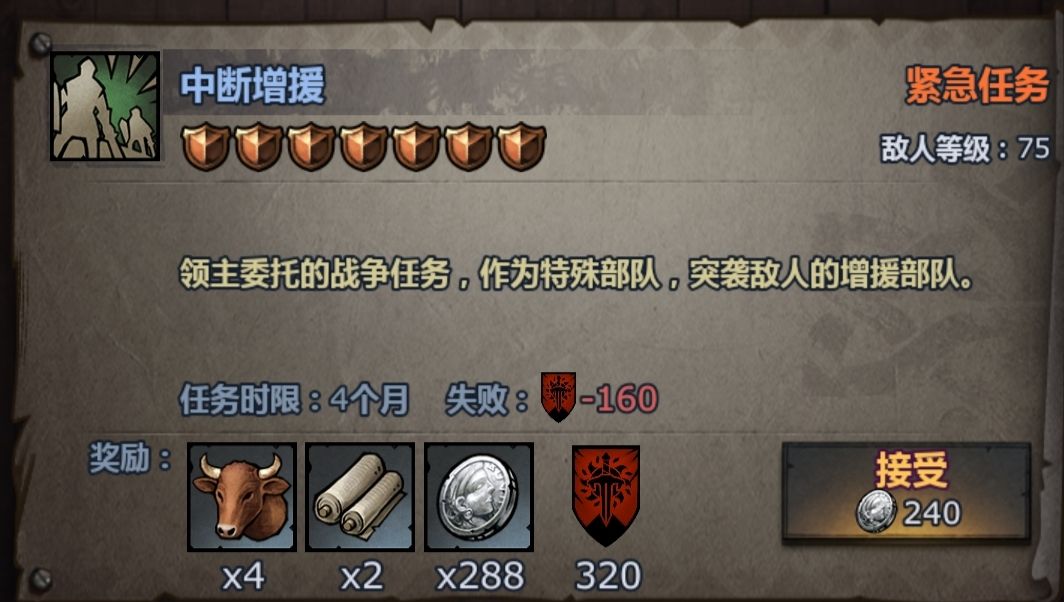Select the cattle head reward icon

click(x=242, y=497)
